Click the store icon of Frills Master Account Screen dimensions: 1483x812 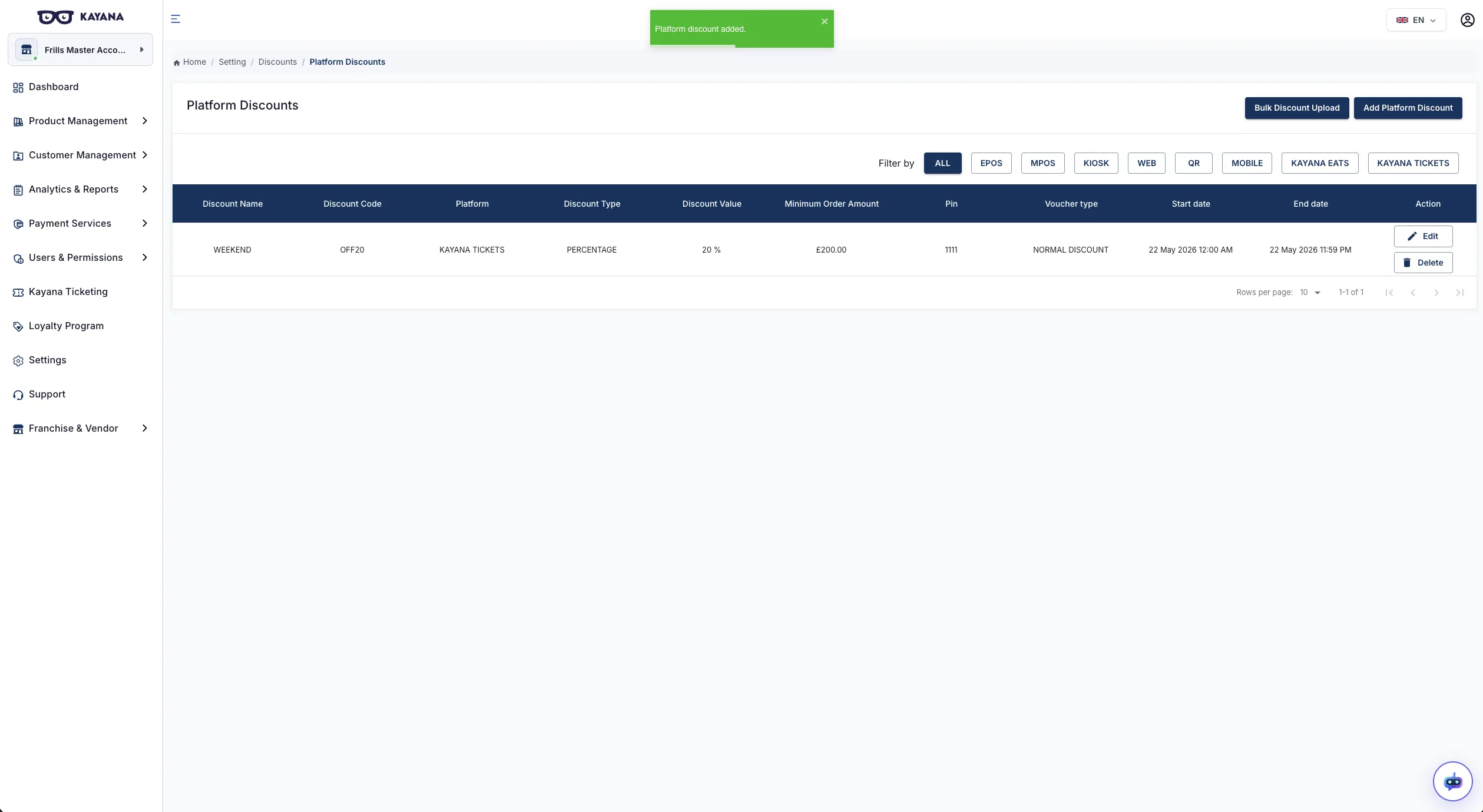[x=27, y=49]
